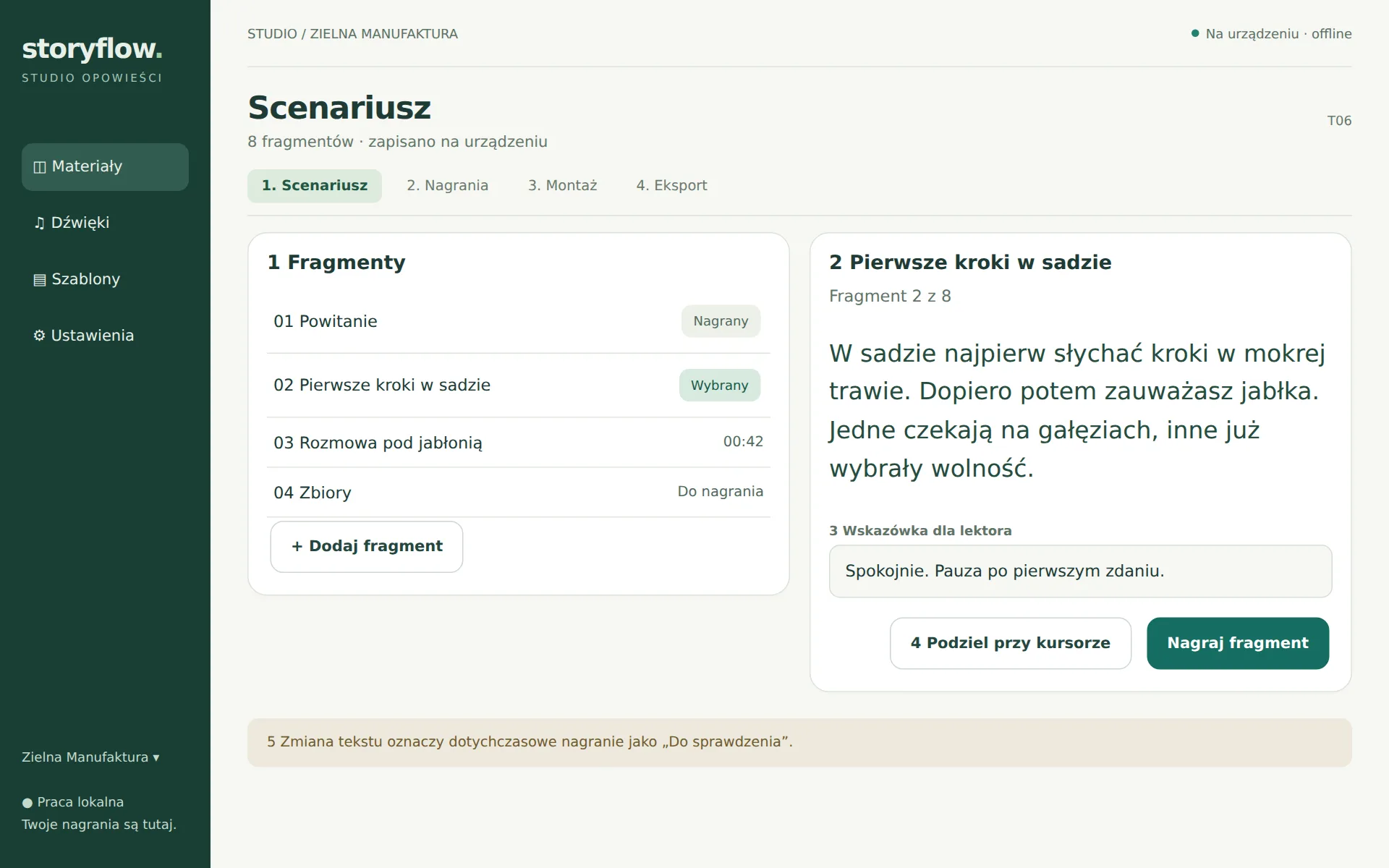The image size is (1389, 868).
Task: Open Materiały in the sidebar
Action: (x=105, y=167)
